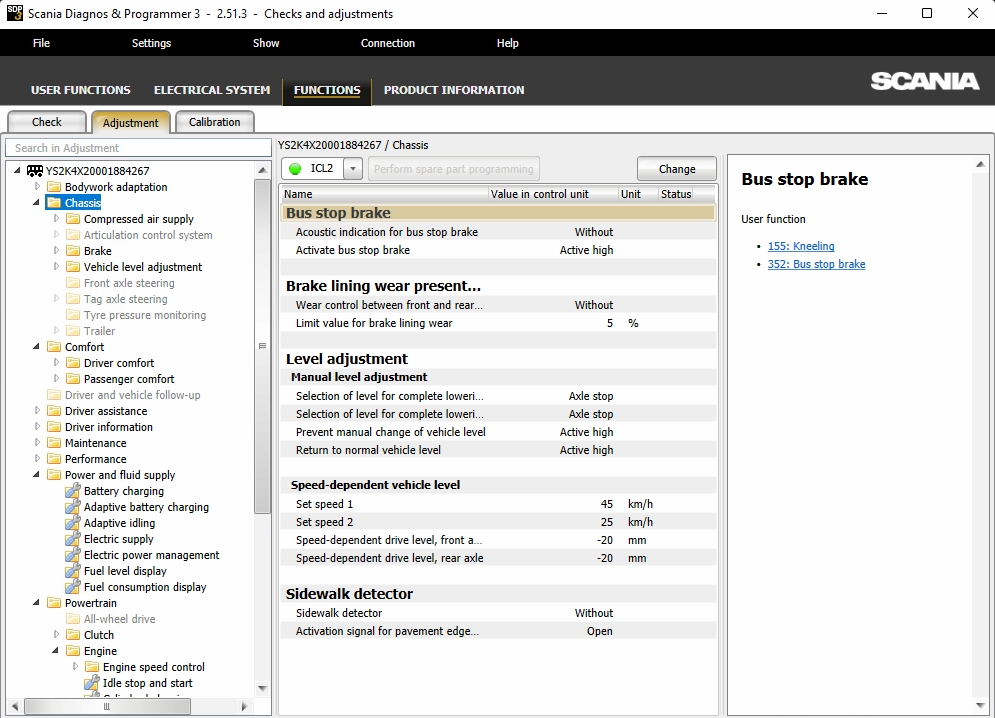Click the Battery charging wrench icon
The image size is (995, 718).
tap(73, 491)
